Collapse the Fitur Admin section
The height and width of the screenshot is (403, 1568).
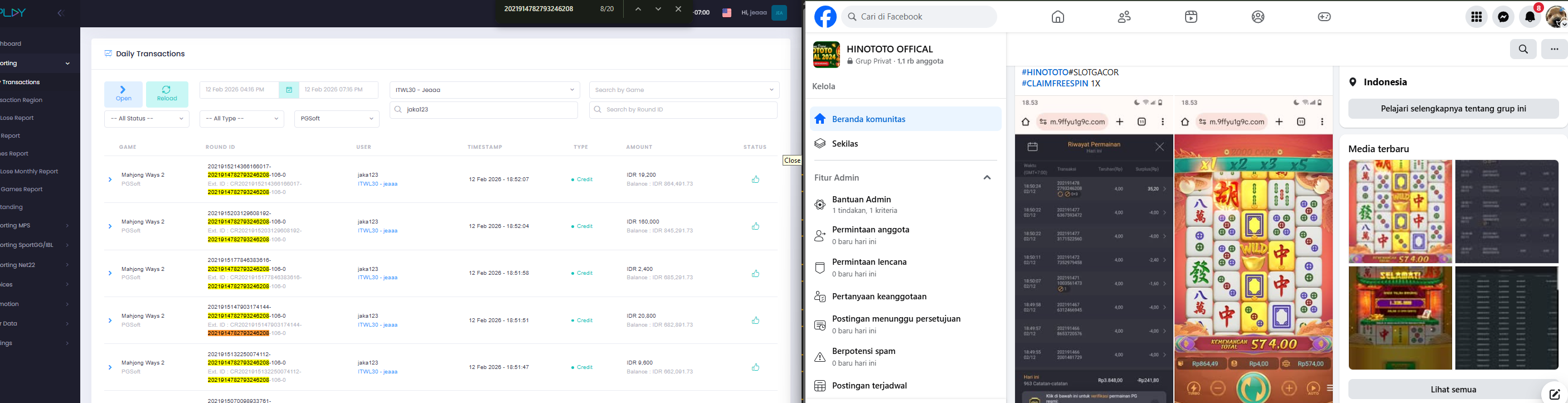pyautogui.click(x=987, y=178)
